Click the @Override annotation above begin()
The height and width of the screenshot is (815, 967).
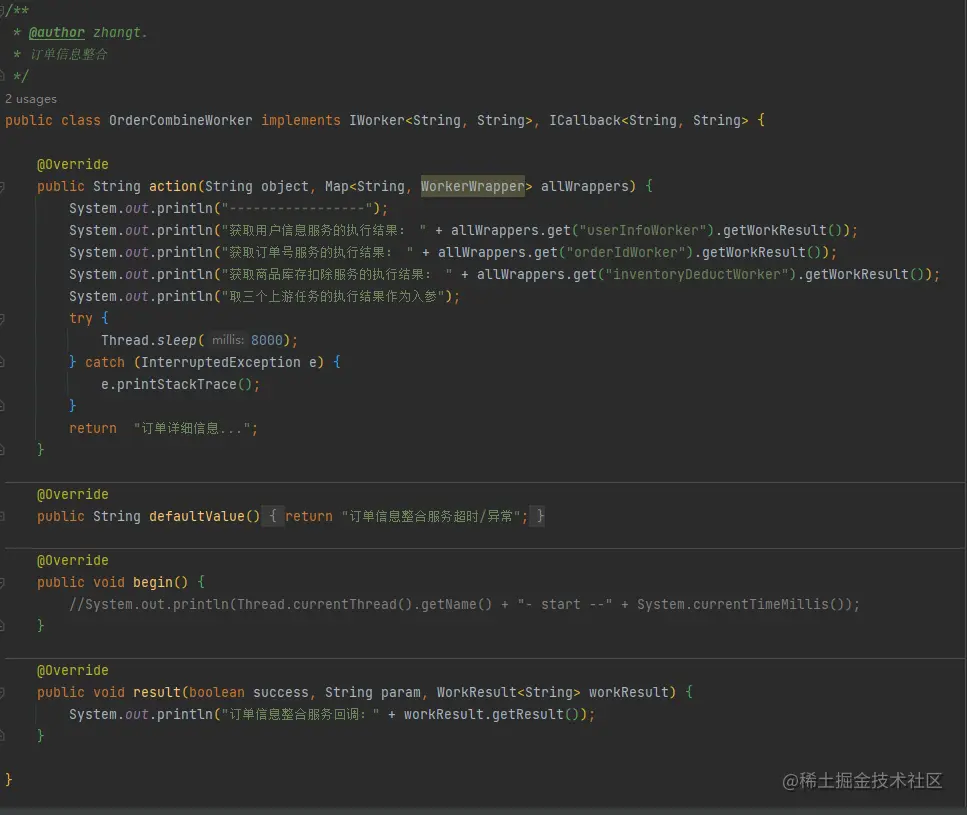pos(73,560)
